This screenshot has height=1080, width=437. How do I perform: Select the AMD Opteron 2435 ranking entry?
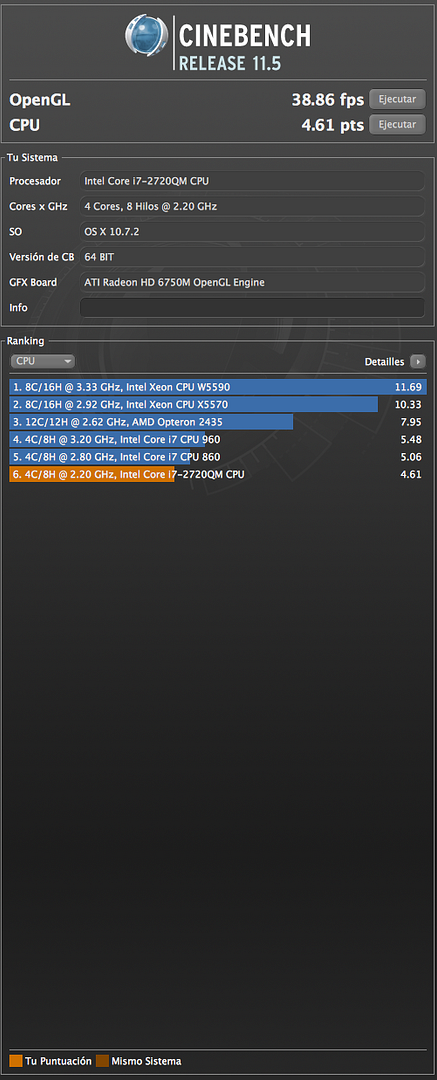218,422
